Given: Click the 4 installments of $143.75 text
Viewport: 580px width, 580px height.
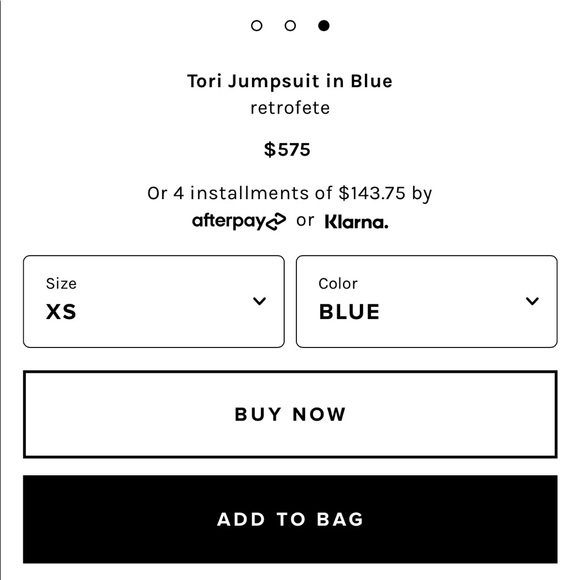Looking at the screenshot, I should pyautogui.click(x=289, y=193).
